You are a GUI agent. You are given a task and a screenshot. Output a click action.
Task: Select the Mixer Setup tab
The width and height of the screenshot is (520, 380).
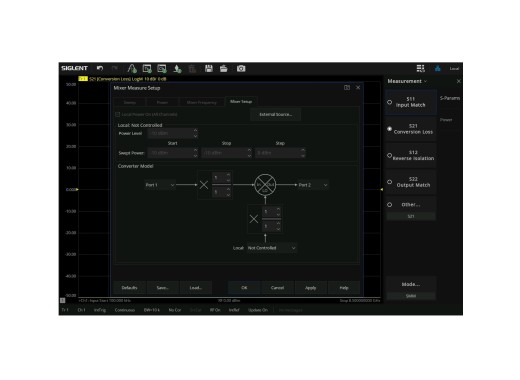click(x=241, y=102)
